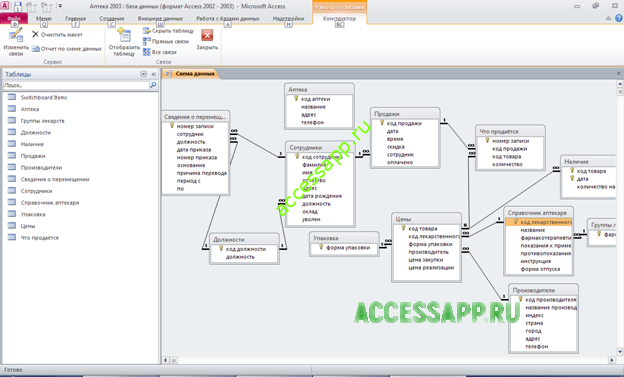
Task: Click the Что продаётся table header in diagram
Action: 510,131
